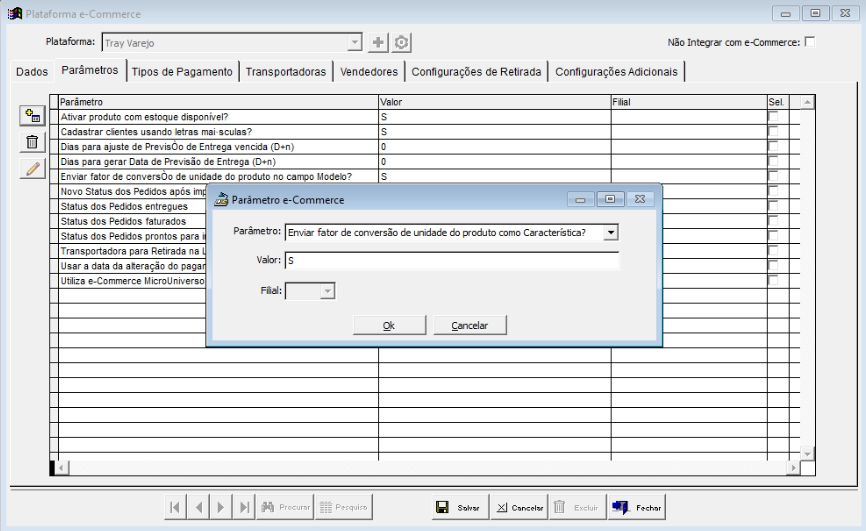Open Configurações Adicionais tab
This screenshot has width=866, height=531.
point(616,72)
